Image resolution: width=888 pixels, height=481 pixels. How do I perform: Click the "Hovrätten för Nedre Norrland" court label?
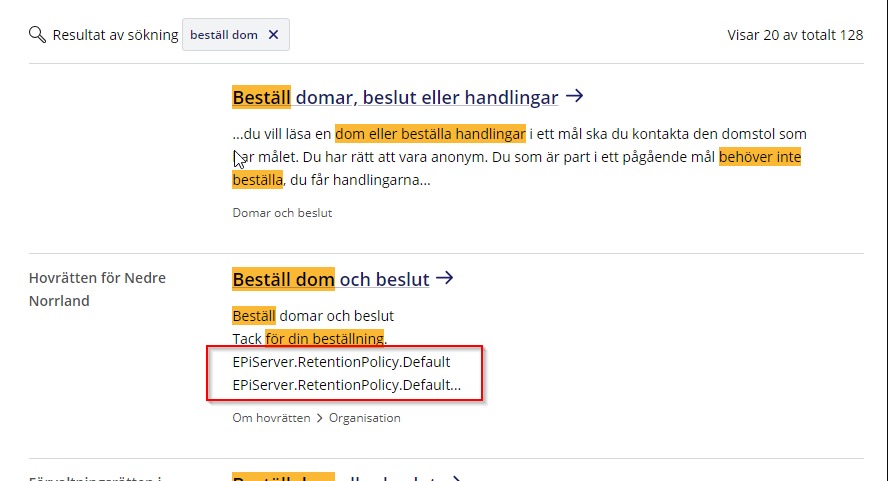pyautogui.click(x=97, y=289)
